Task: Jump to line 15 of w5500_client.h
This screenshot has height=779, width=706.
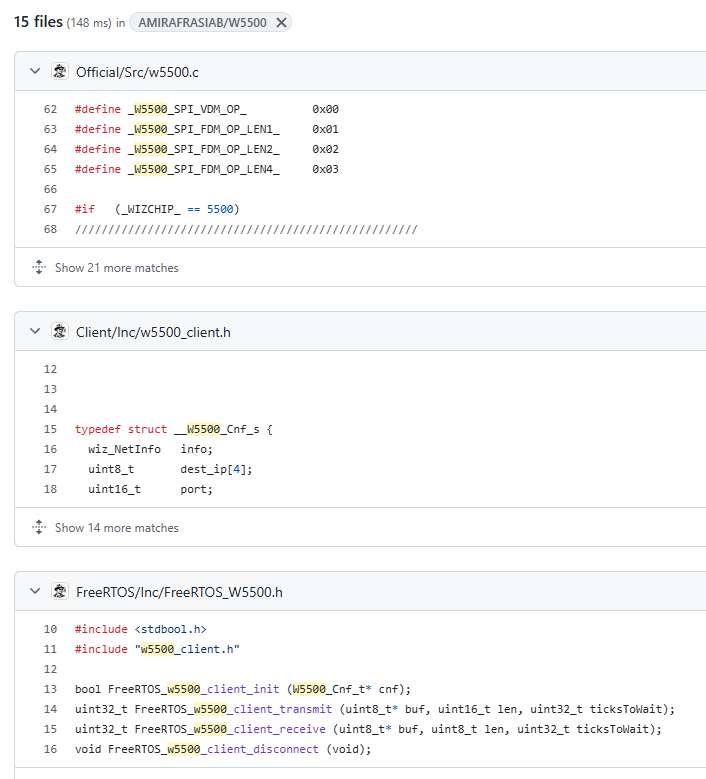Action: (x=50, y=429)
